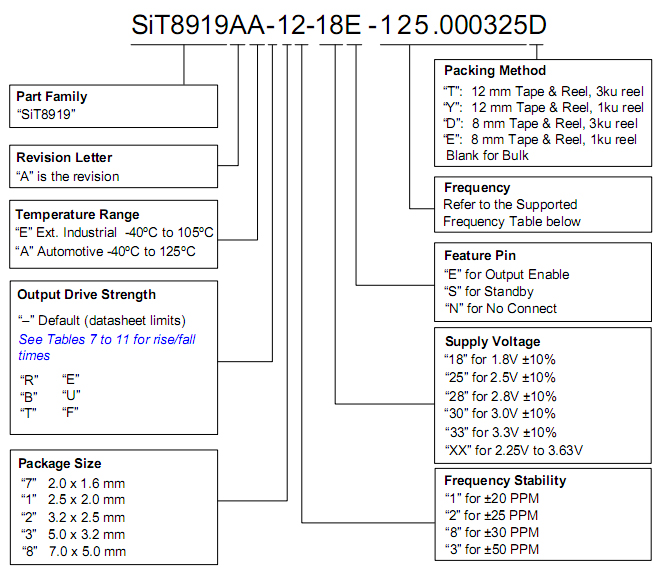Click the "B" drive strength code
The height and width of the screenshot is (571, 660).
[x=29, y=397]
